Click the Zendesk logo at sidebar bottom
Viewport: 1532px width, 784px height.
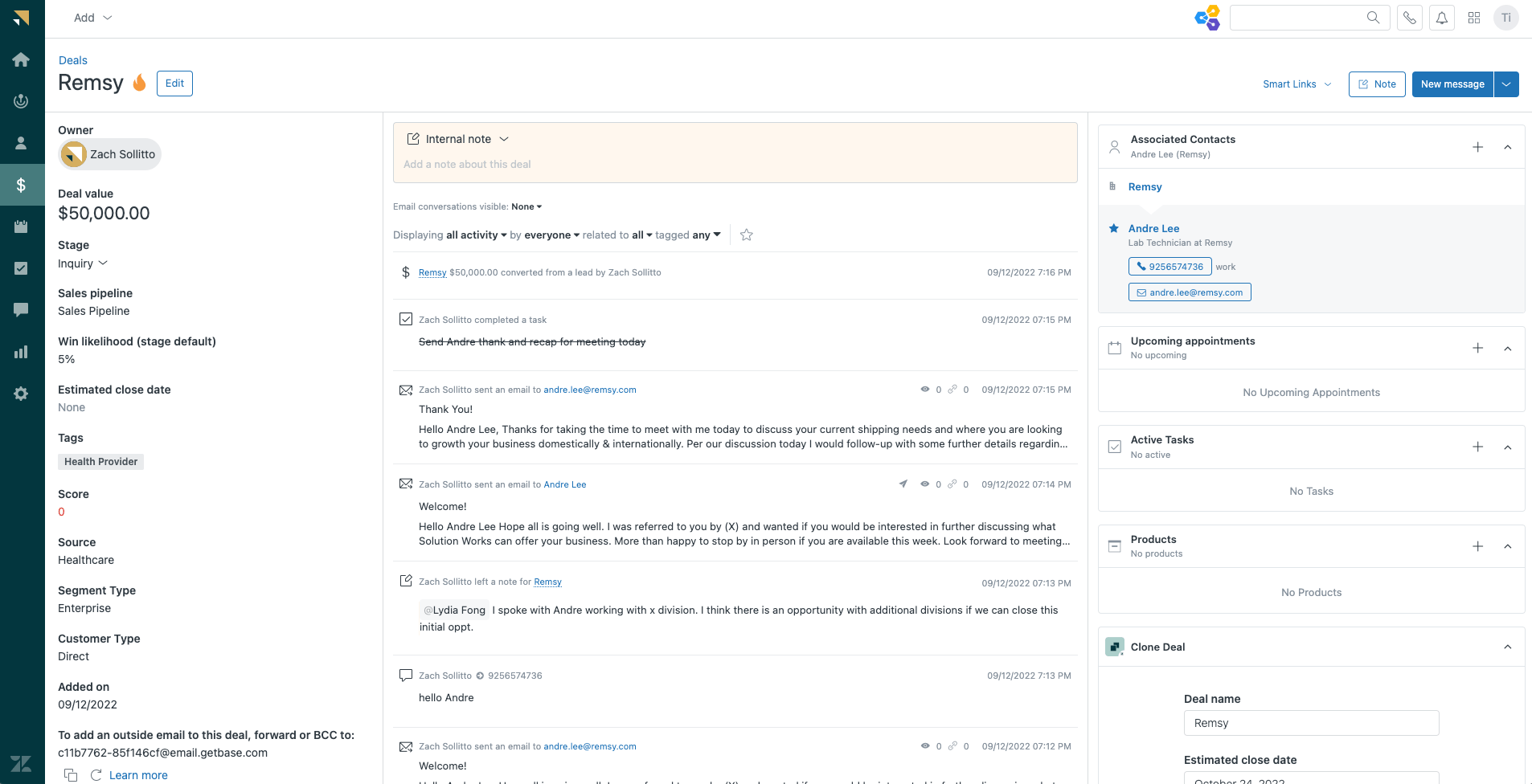22,764
